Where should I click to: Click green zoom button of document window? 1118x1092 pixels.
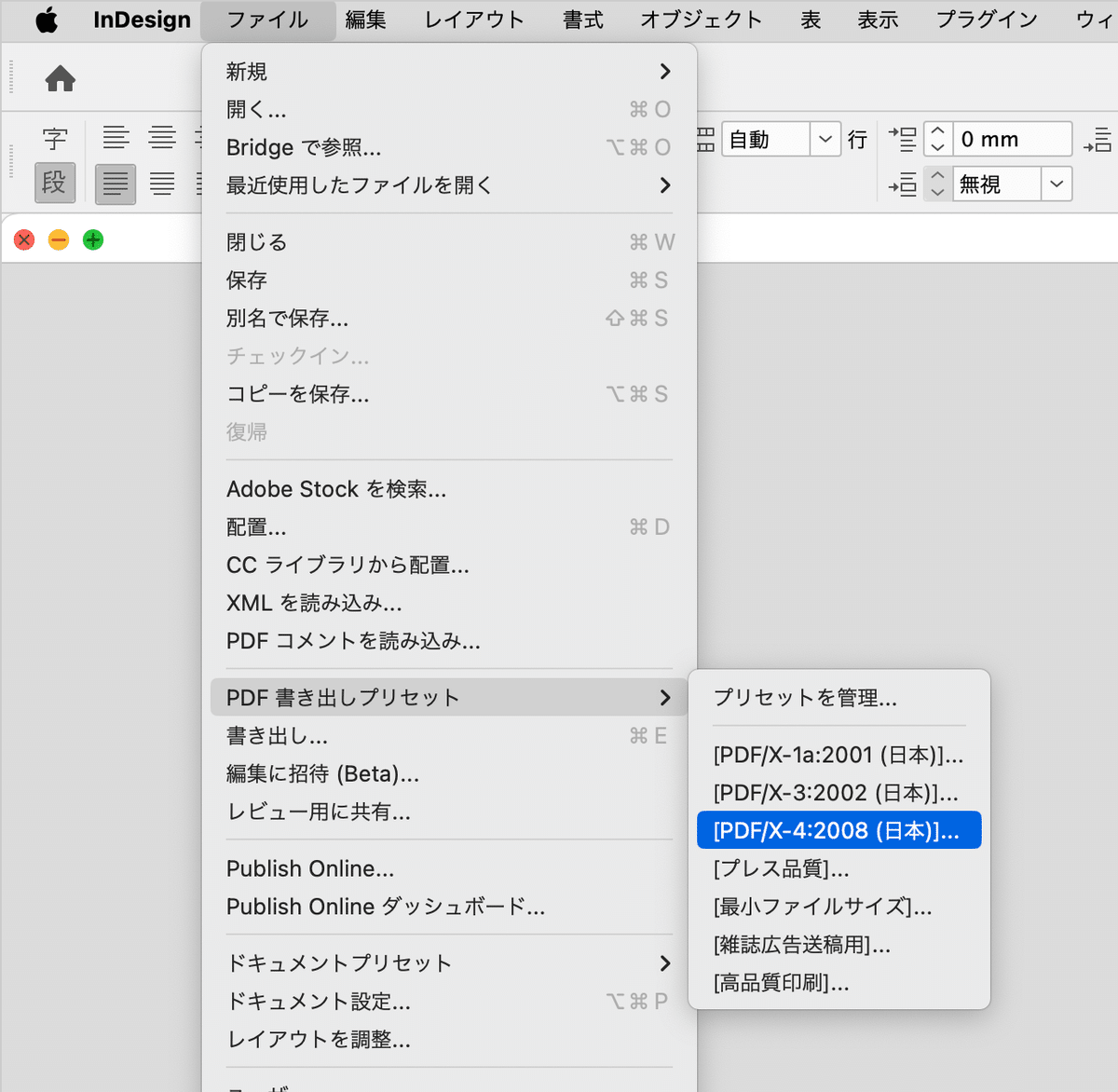(x=93, y=240)
